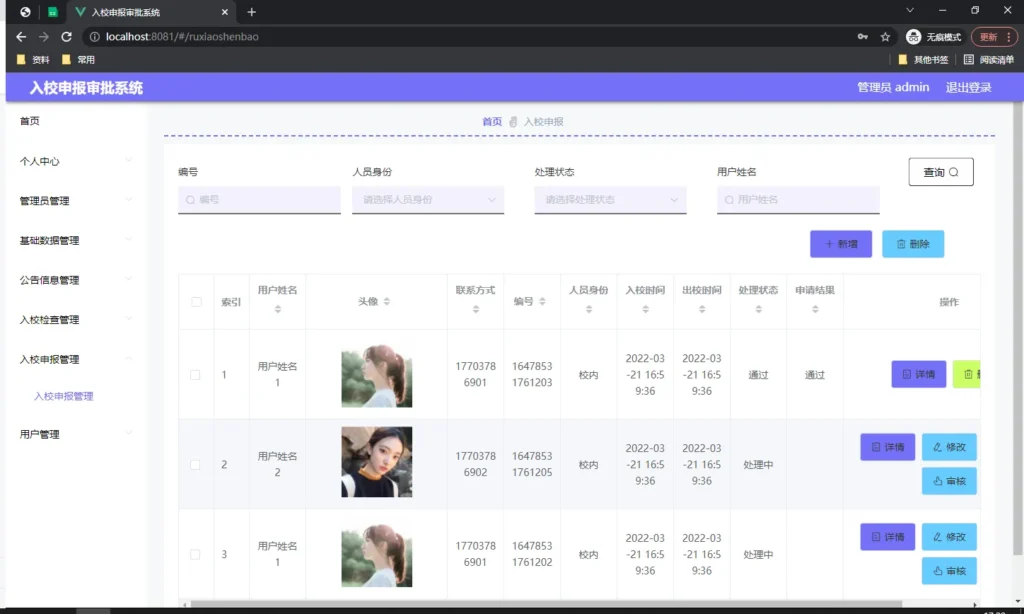Click the incognito mode icon in the browser toolbar
This screenshot has height=614, width=1024.
[912, 36]
